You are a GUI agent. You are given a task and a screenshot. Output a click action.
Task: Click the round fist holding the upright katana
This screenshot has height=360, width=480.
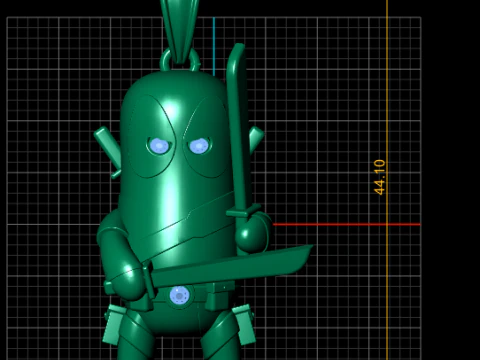(x=253, y=233)
